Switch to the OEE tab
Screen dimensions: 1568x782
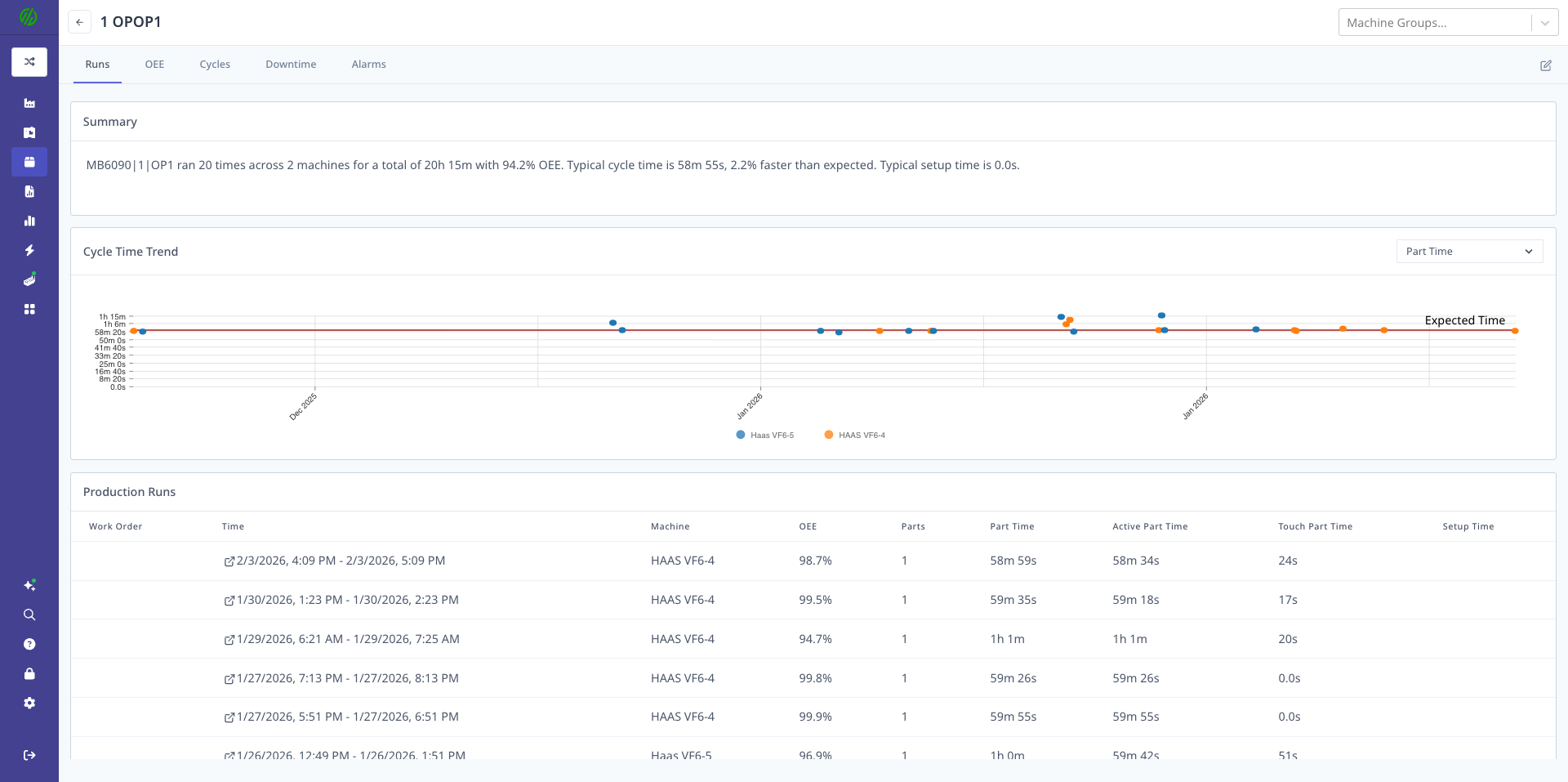tap(154, 64)
